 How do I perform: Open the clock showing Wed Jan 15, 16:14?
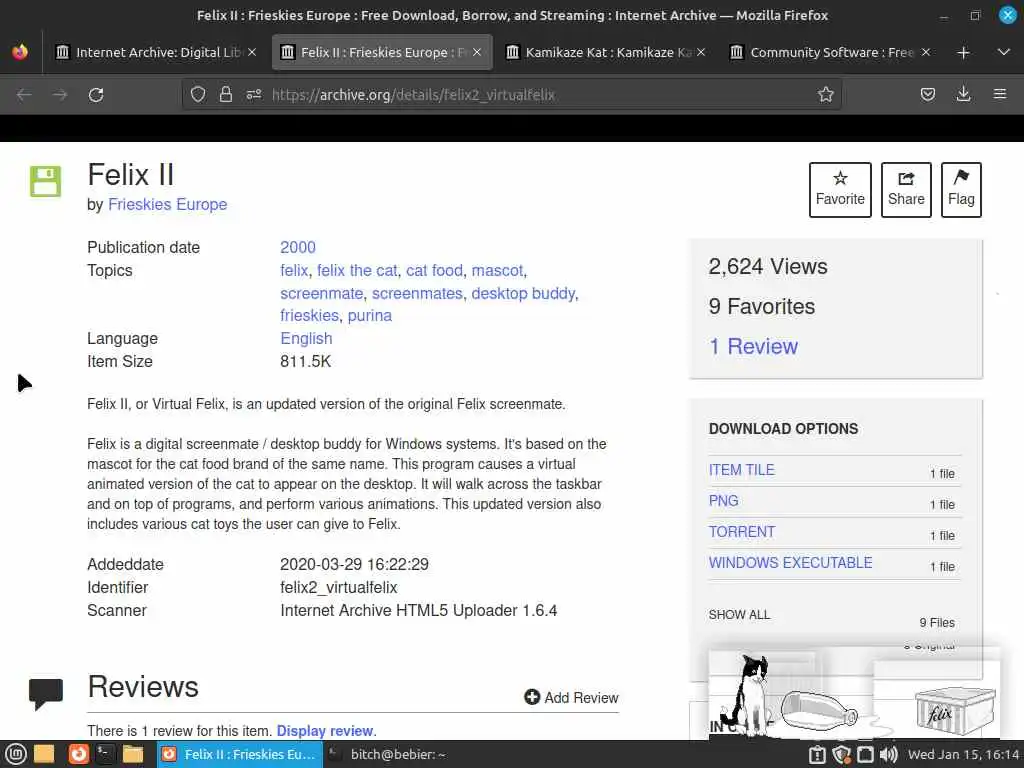[x=964, y=754]
